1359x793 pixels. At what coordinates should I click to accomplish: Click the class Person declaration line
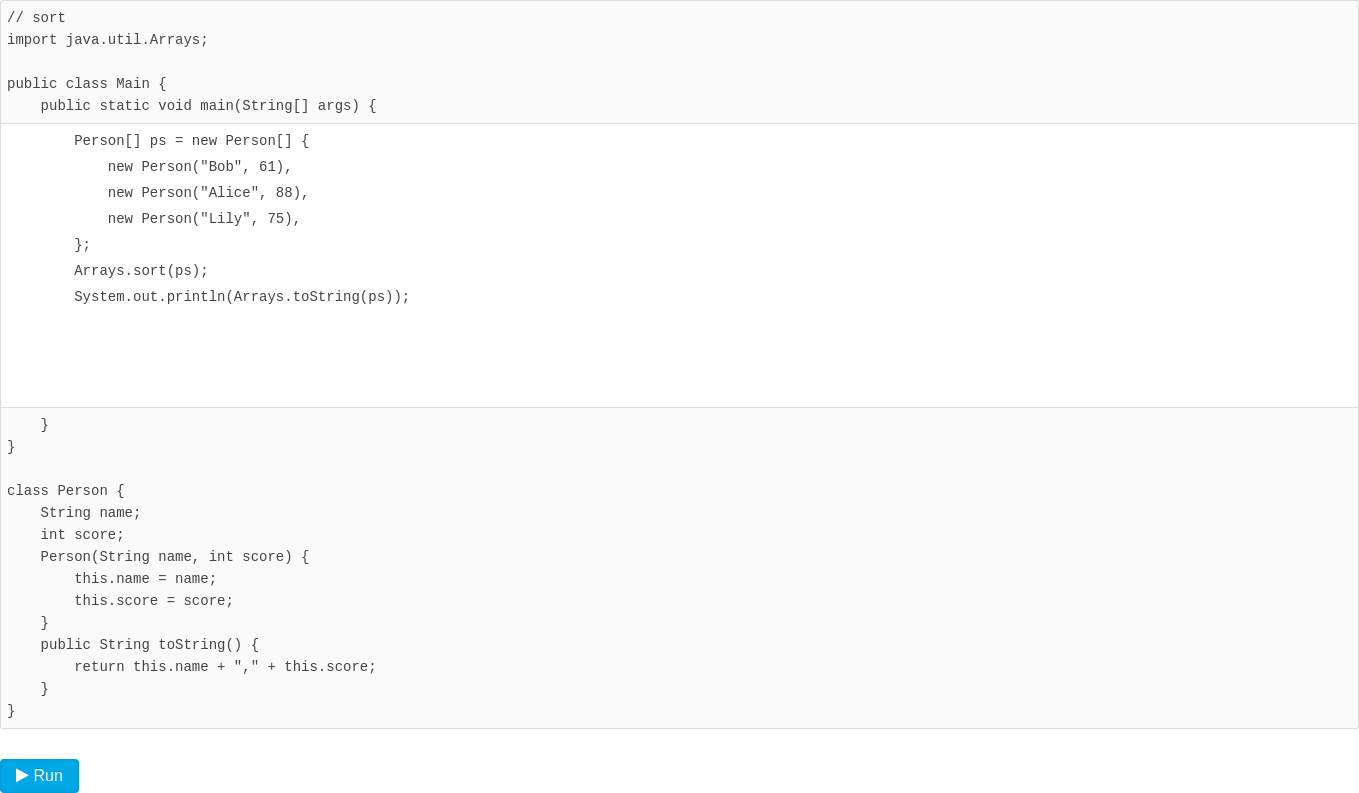pos(66,491)
